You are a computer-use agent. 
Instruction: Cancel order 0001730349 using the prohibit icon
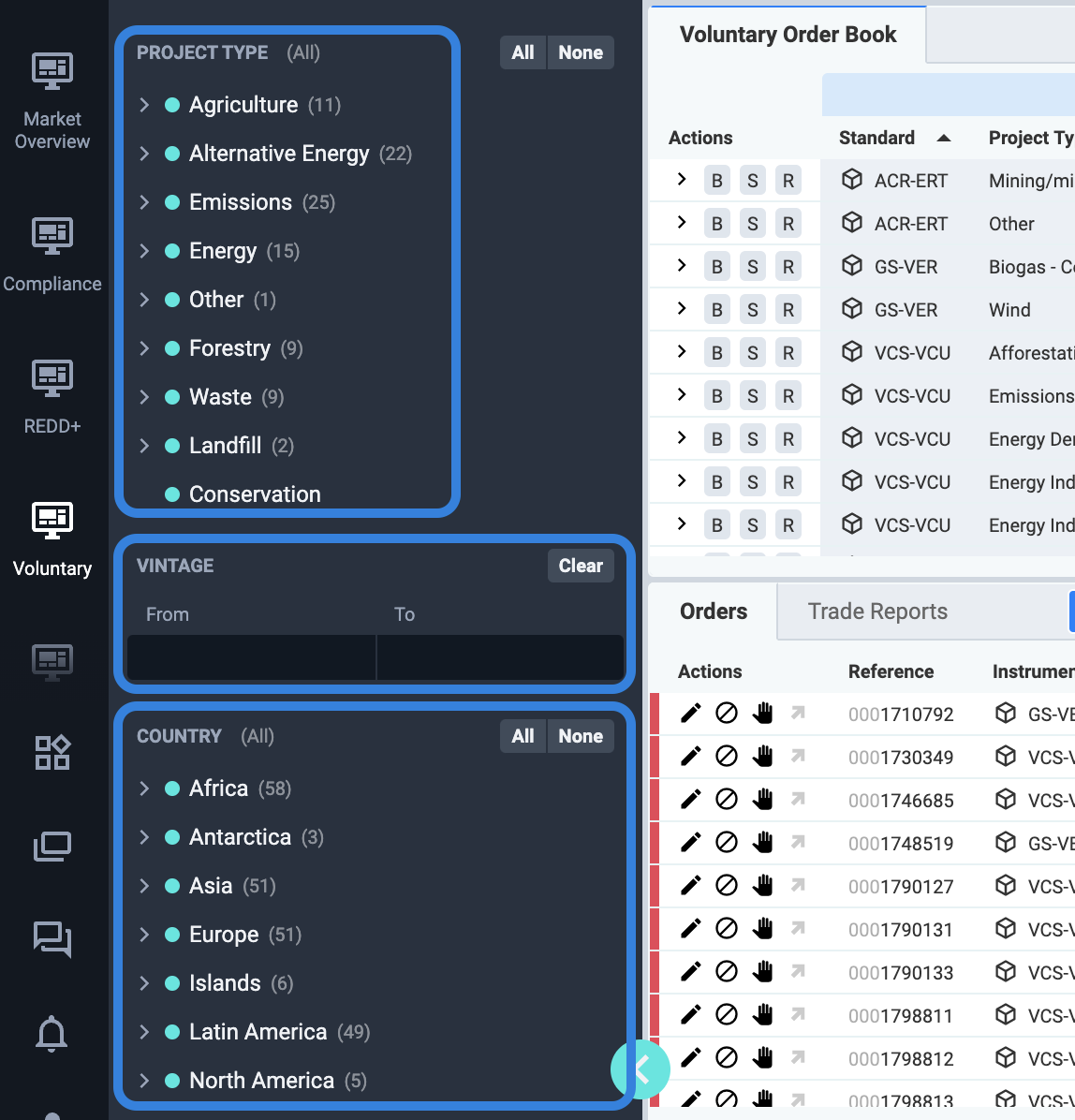tap(727, 757)
